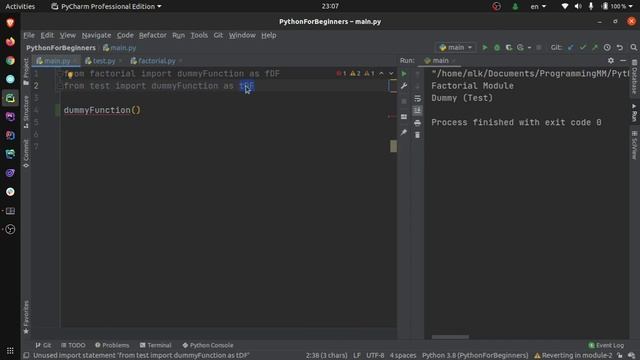The image size is (640, 360).
Task: Click PythonForBeginners breadcrumb in navigation bar
Action: coord(61,48)
